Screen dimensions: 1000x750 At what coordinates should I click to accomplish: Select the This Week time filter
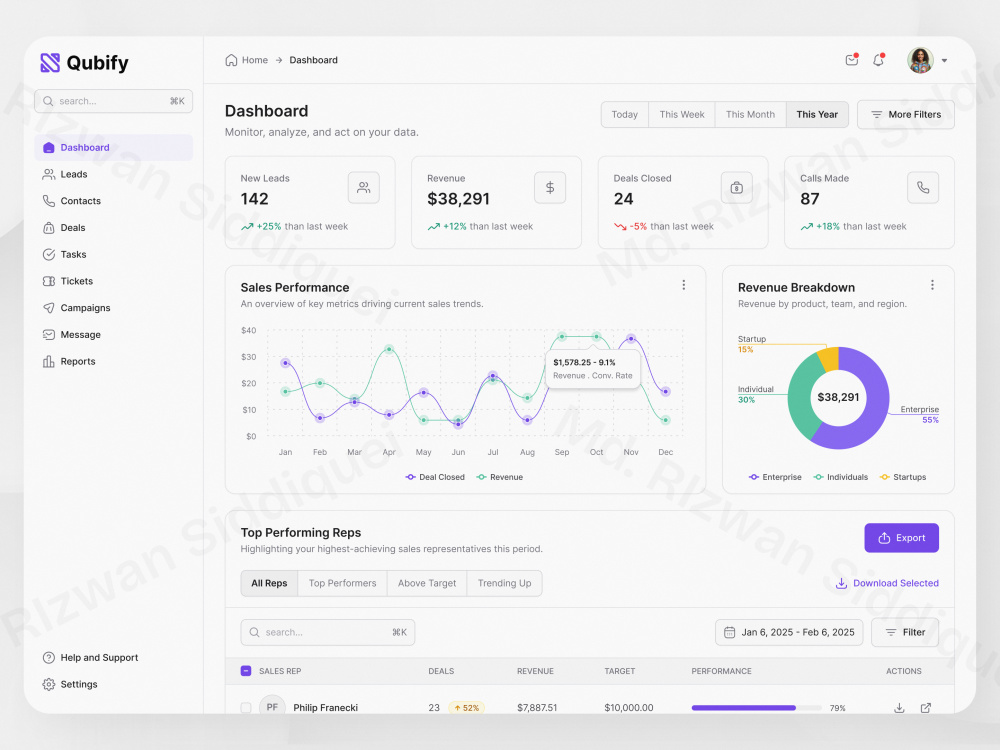coord(682,115)
